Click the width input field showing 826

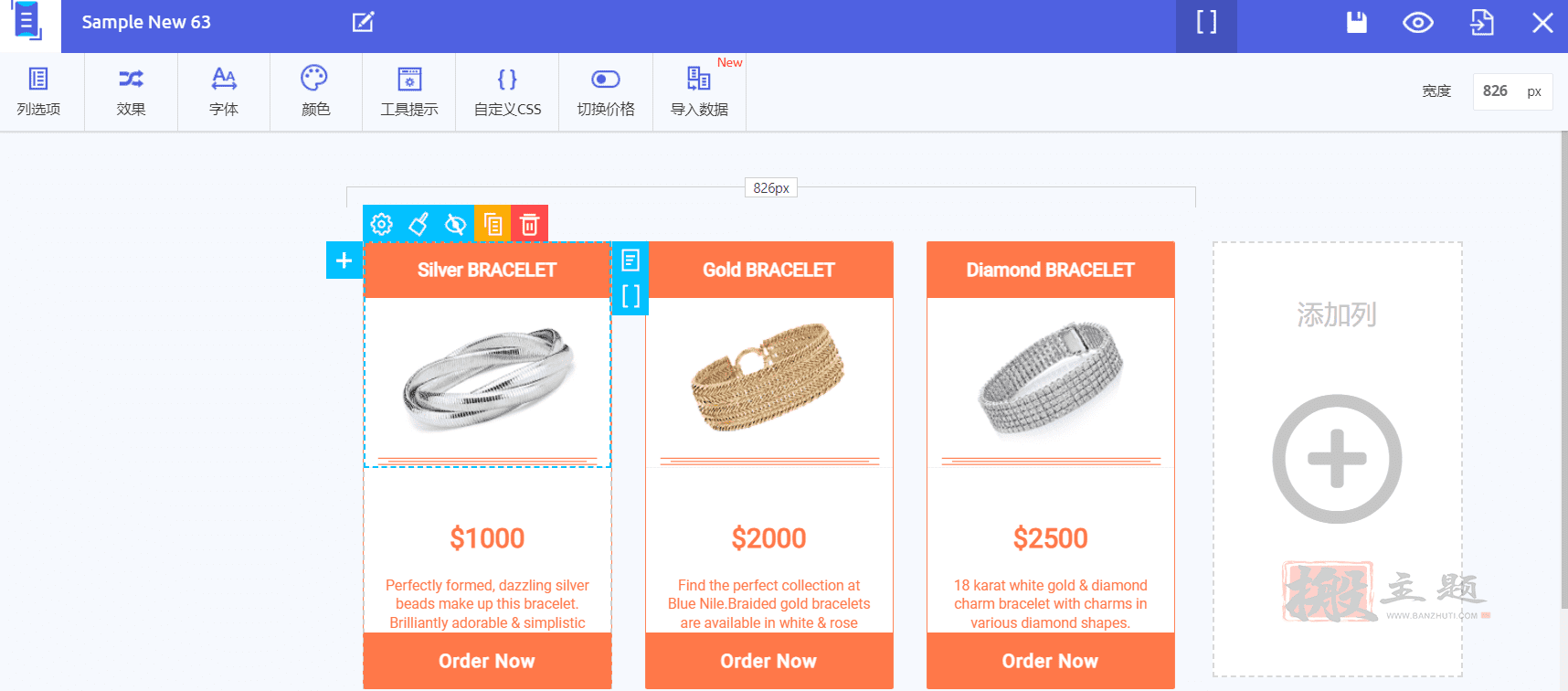pos(1512,91)
